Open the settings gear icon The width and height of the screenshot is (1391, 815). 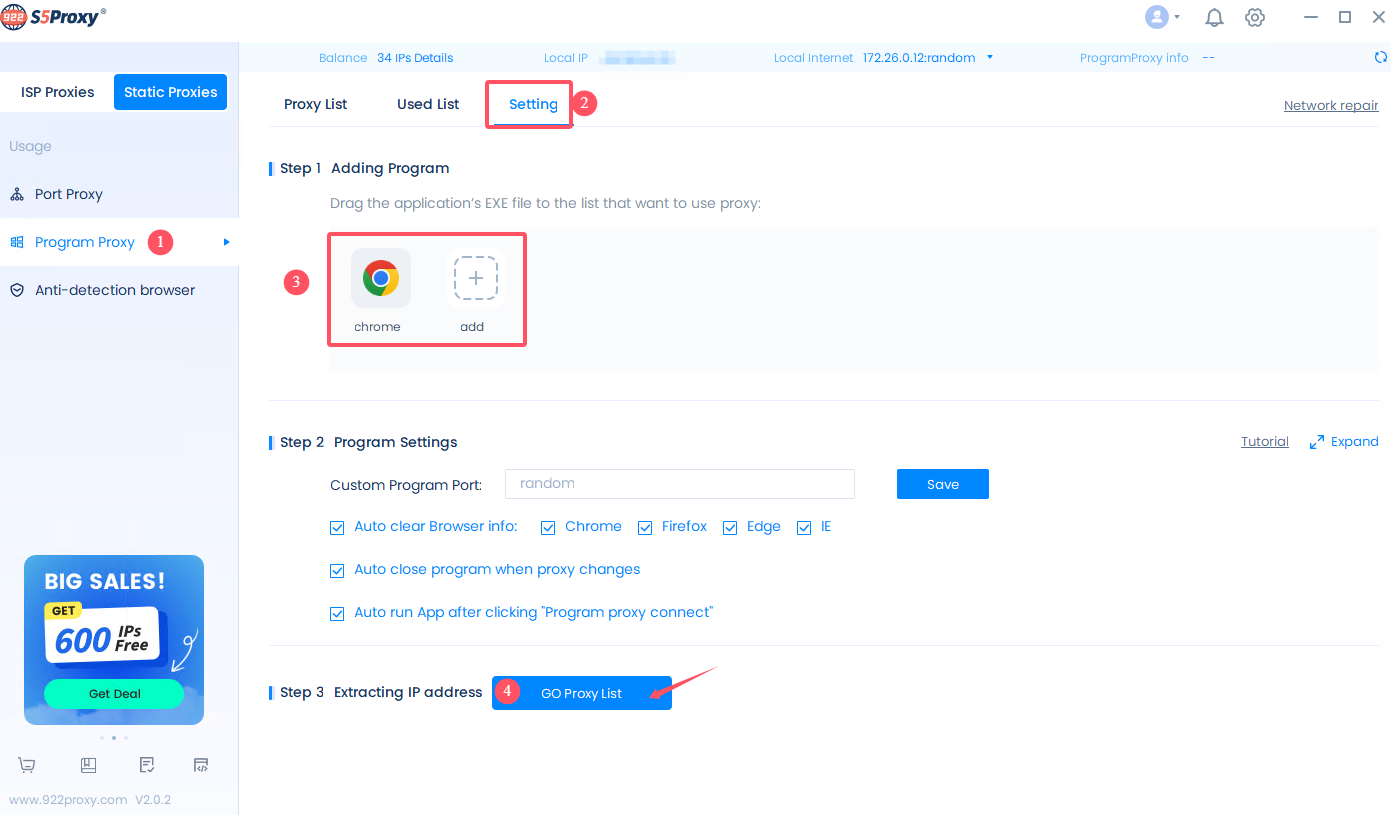click(1255, 18)
